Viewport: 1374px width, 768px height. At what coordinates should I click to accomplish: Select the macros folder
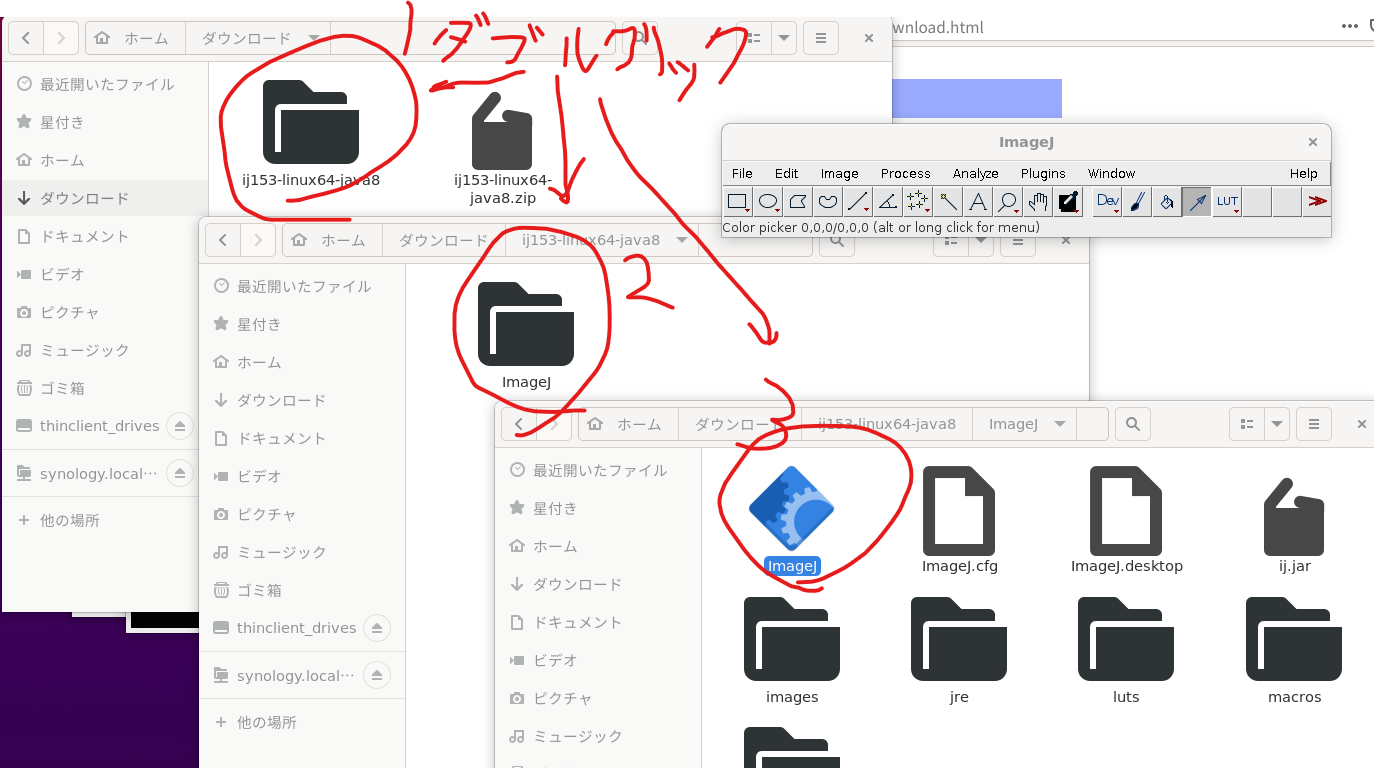[1295, 650]
